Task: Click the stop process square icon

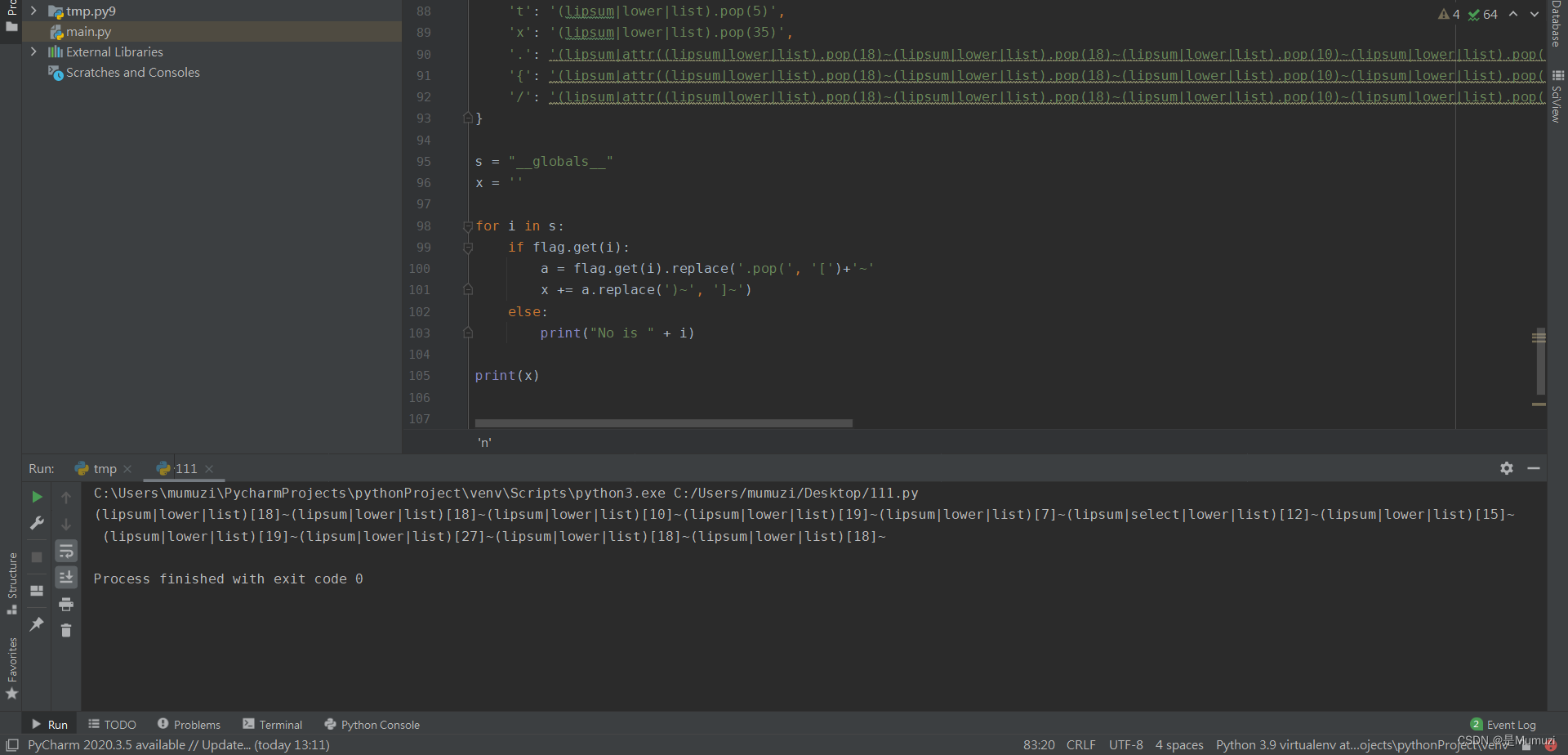Action: tap(37, 557)
